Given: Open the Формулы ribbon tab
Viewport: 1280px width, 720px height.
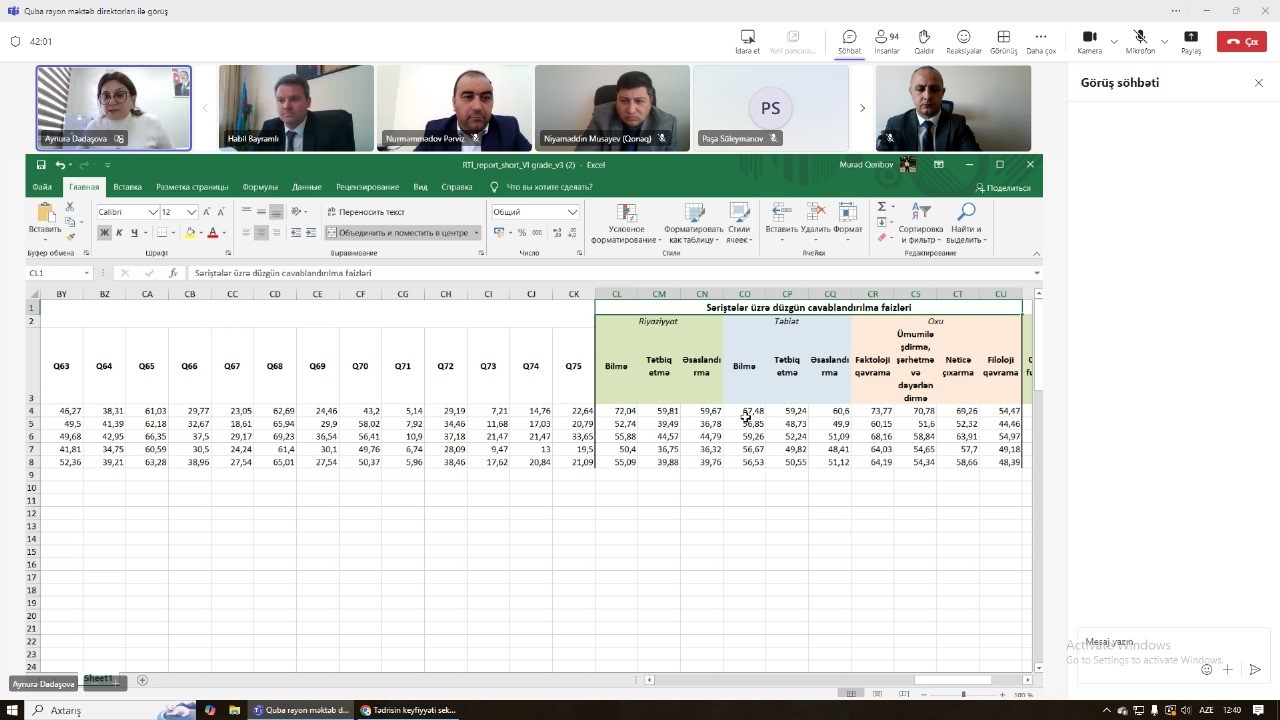Looking at the screenshot, I should point(260,187).
